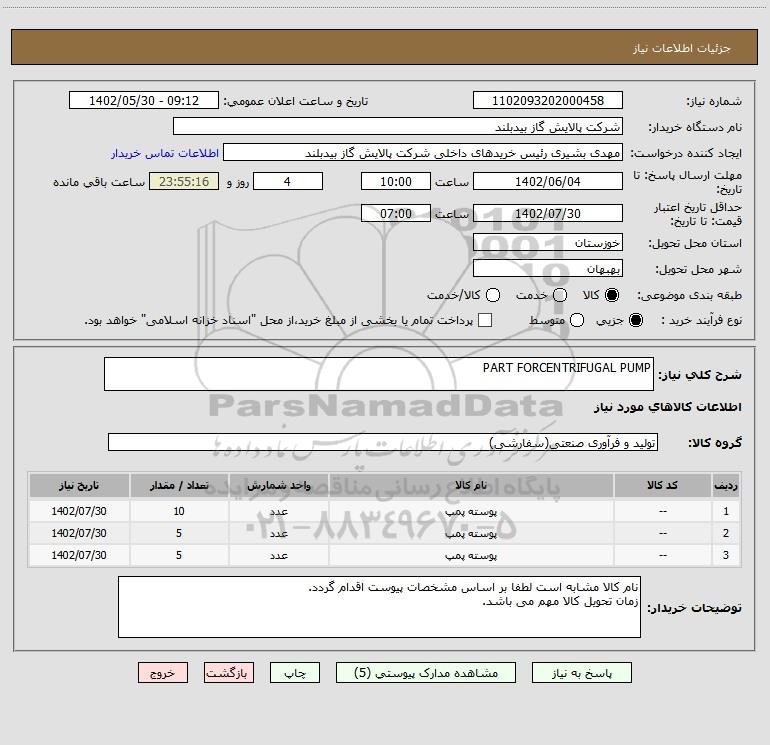
Task: Click the days remaining field showing 4
Action: [x=288, y=181]
